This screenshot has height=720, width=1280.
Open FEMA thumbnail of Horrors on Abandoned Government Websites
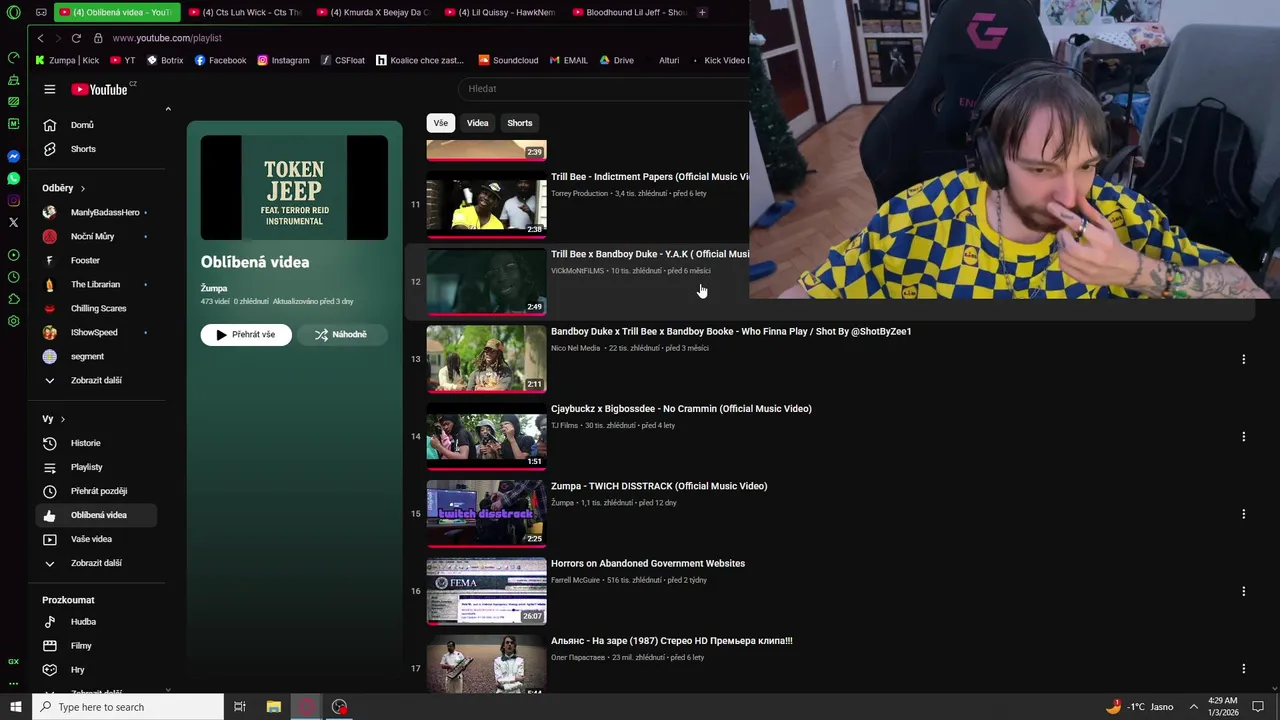[487, 591]
